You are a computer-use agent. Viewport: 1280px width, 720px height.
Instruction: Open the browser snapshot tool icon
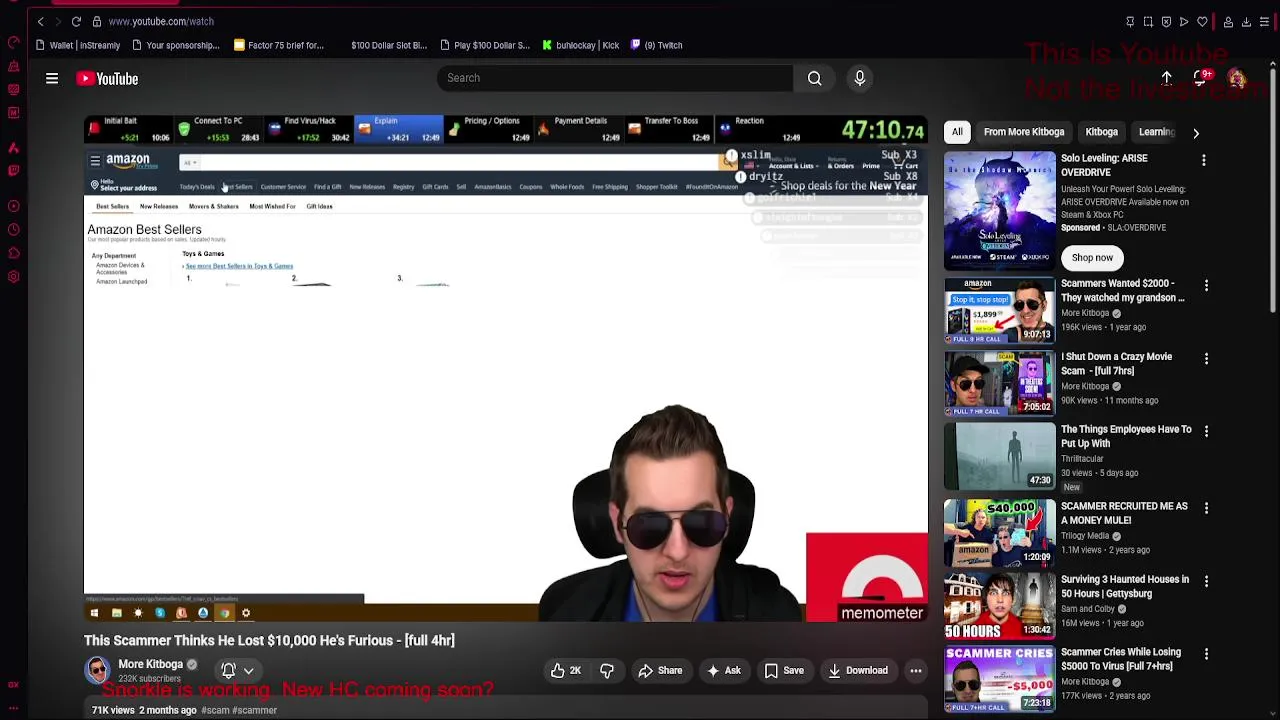(1148, 21)
